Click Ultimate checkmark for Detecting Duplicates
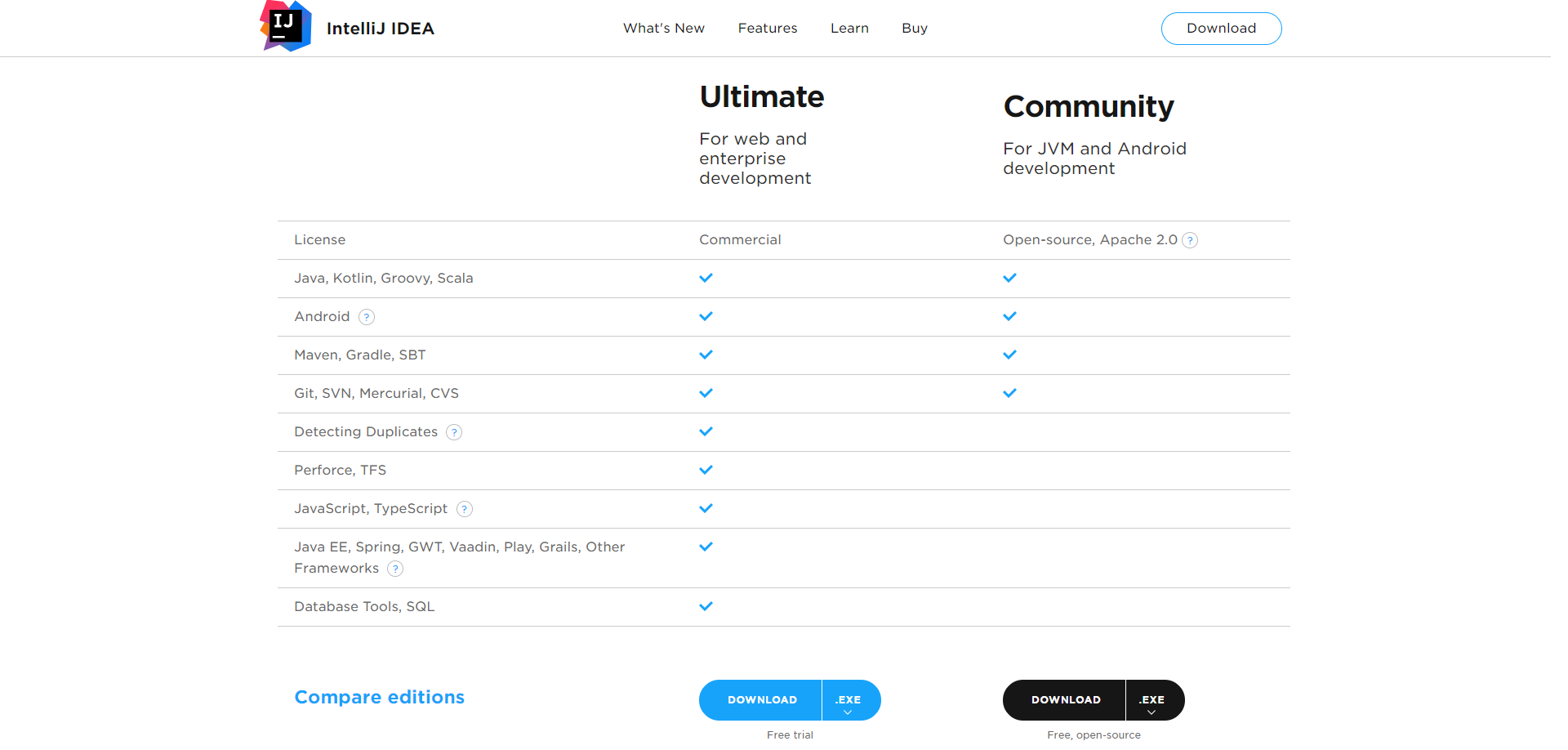This screenshot has height=750, width=1568. [706, 431]
